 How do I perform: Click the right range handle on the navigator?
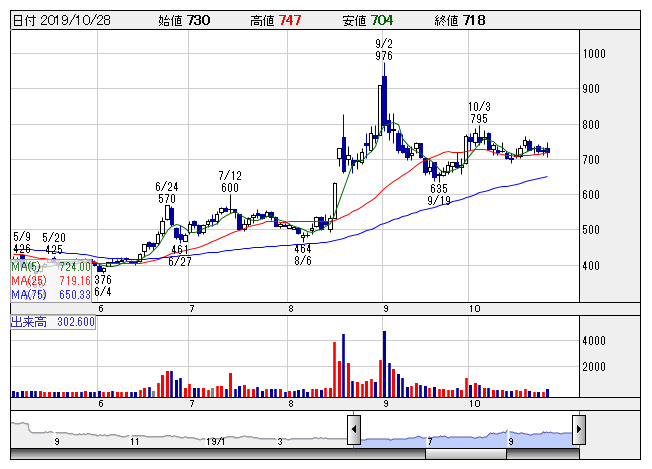coord(578,431)
